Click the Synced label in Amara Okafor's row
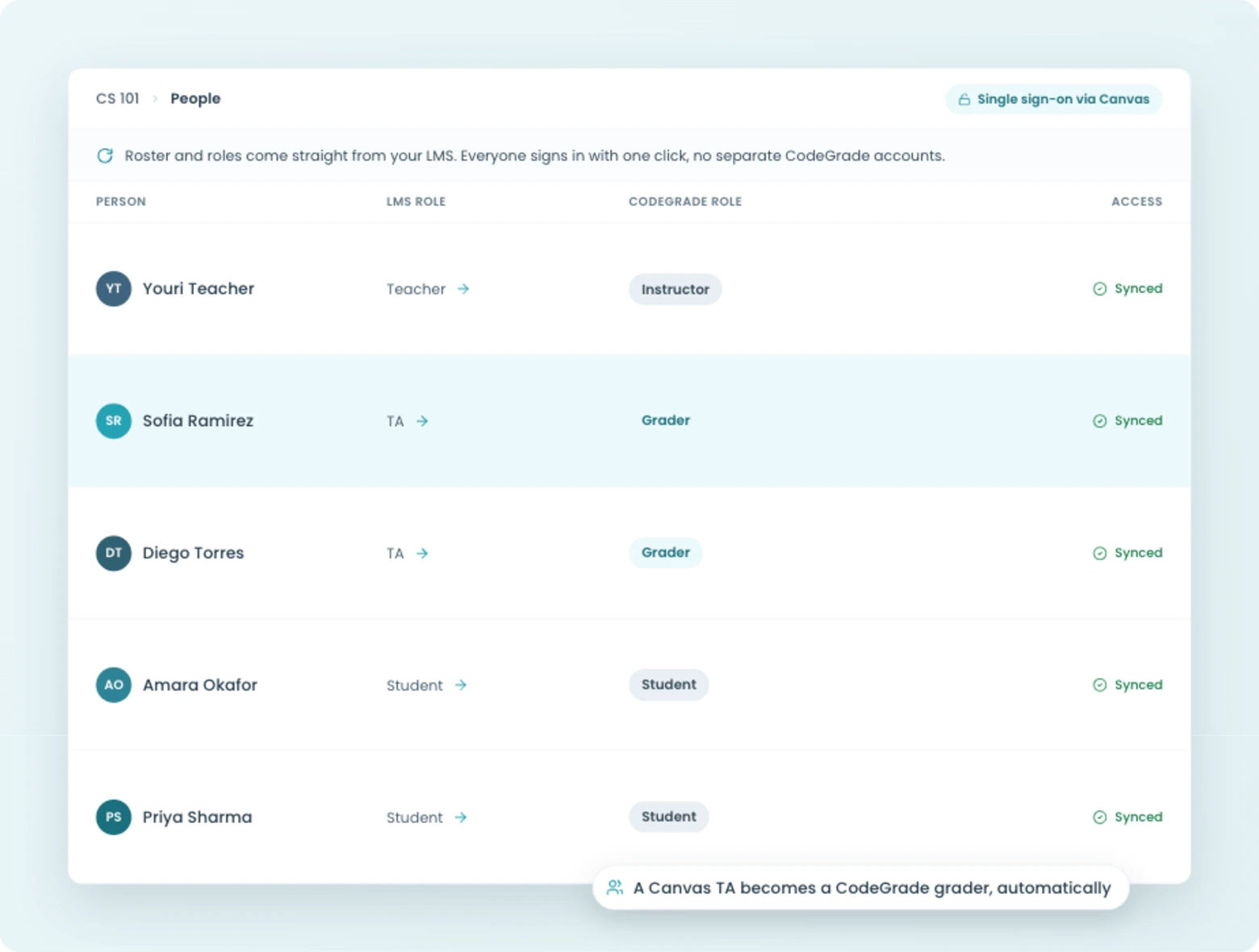Viewport: 1259px width, 952px height. (1138, 685)
